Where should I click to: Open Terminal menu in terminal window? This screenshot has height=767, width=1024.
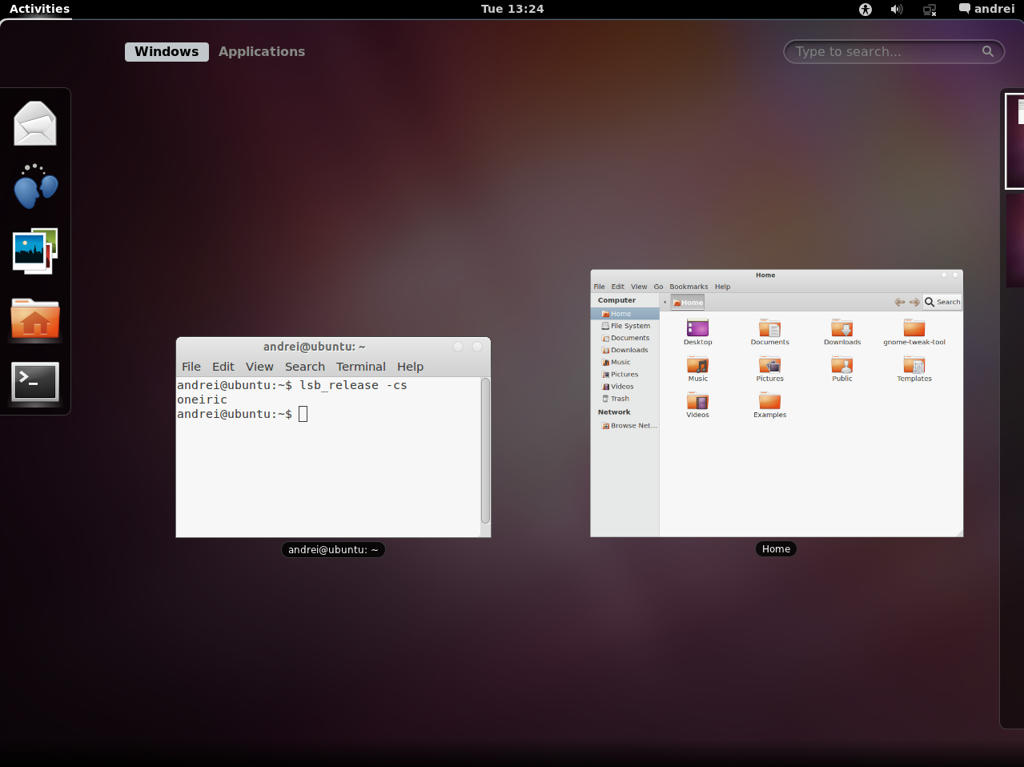point(360,367)
